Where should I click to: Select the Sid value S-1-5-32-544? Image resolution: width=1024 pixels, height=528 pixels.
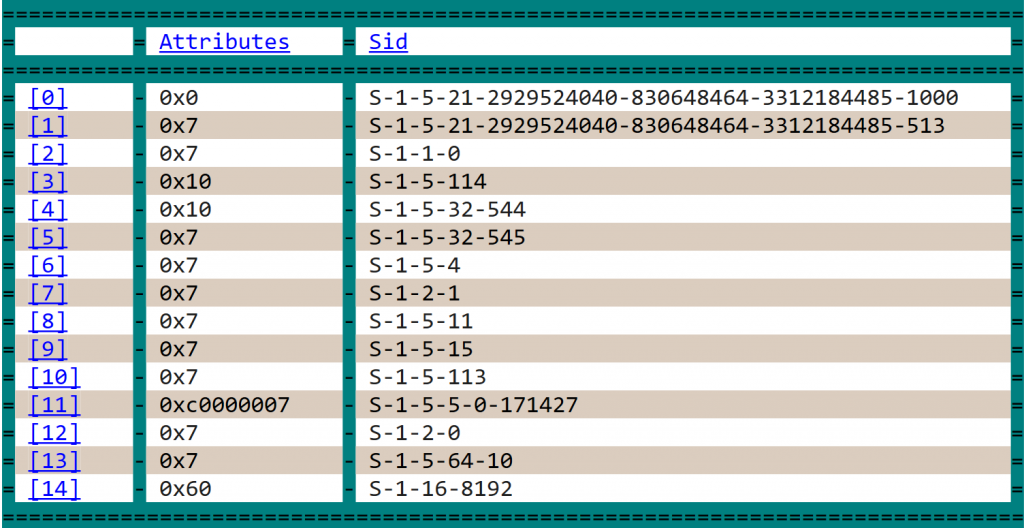coord(447,210)
